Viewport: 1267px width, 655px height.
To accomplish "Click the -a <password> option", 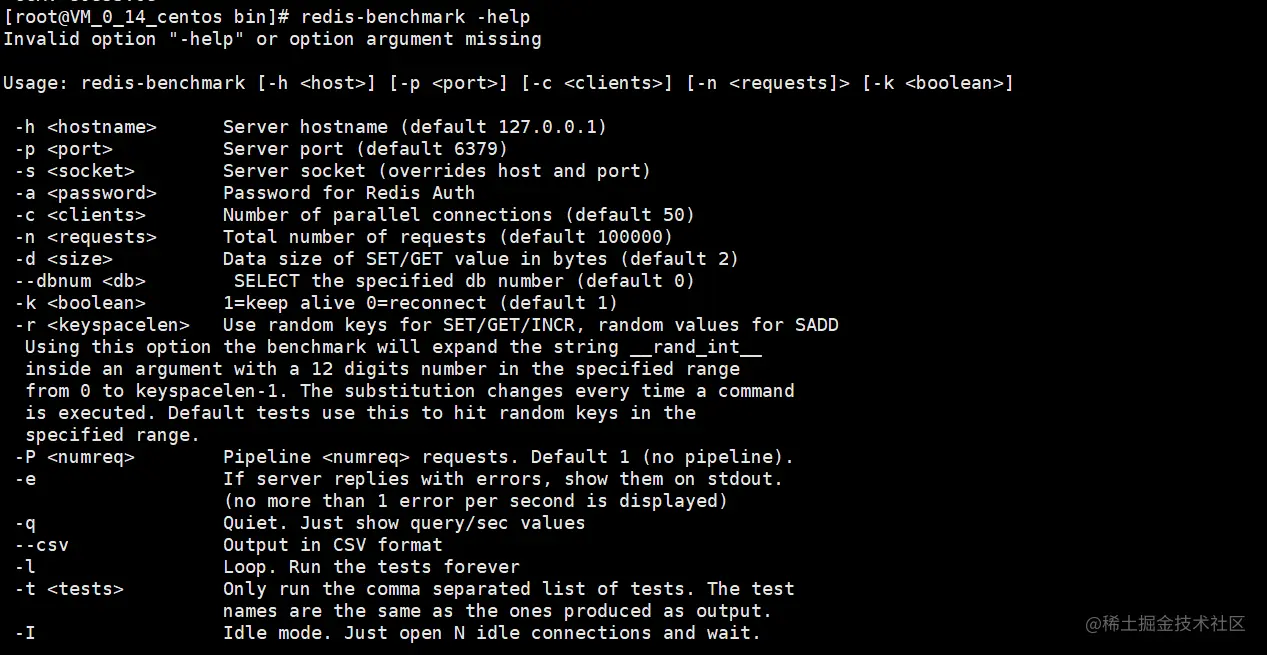I will tap(86, 193).
